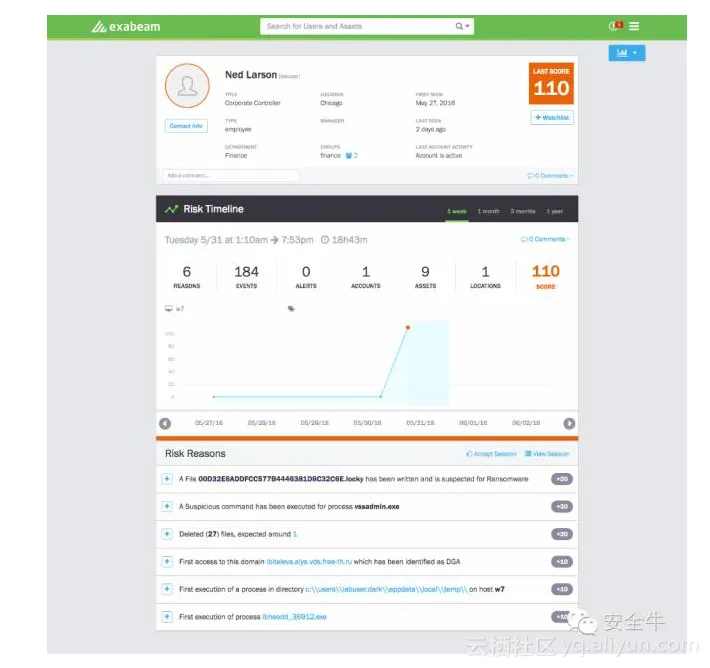Click the 110 Score stat
This screenshot has height=668, width=710.
pos(546,276)
